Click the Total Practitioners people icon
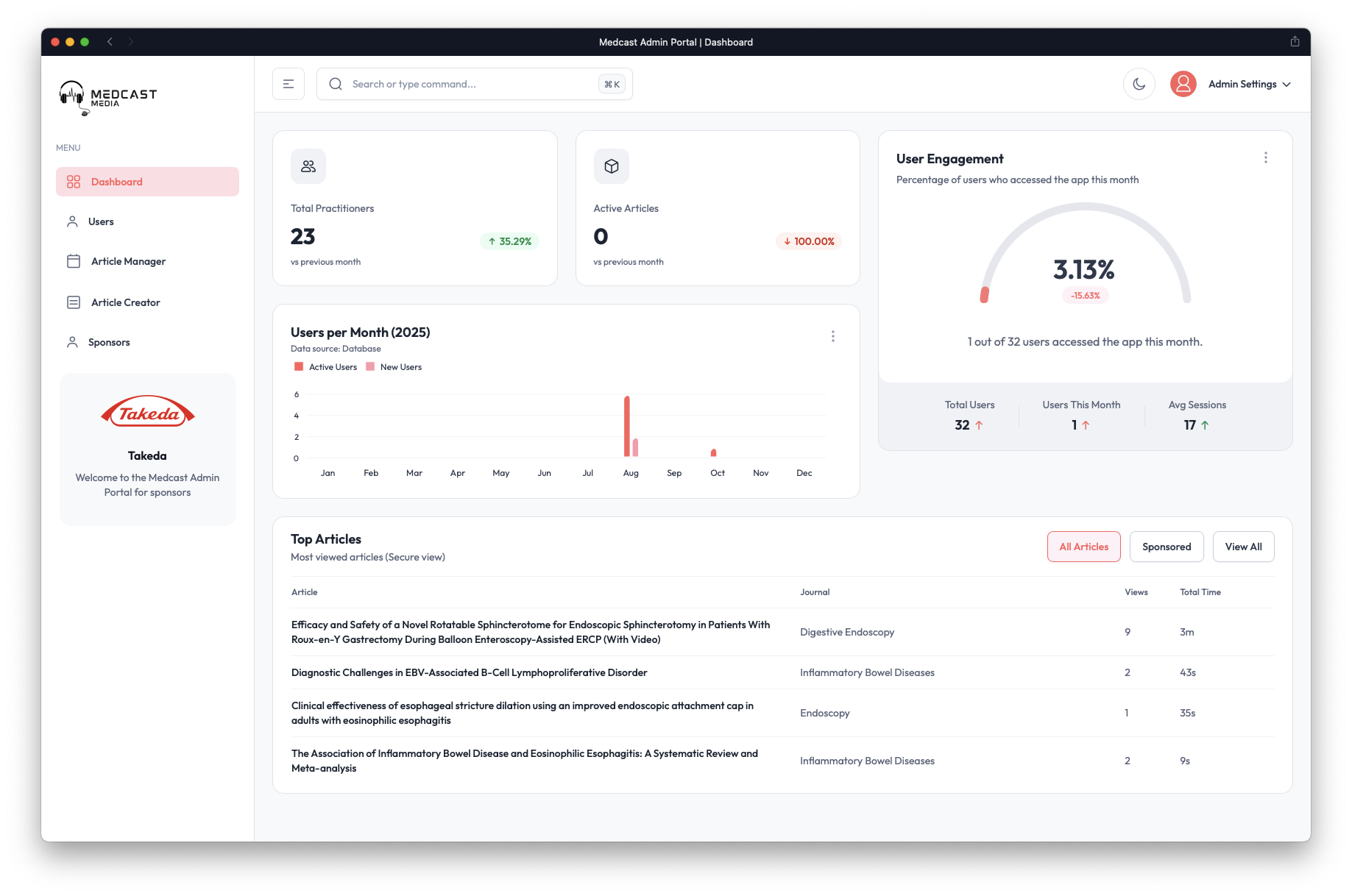Image resolution: width=1352 pixels, height=896 pixels. (308, 166)
